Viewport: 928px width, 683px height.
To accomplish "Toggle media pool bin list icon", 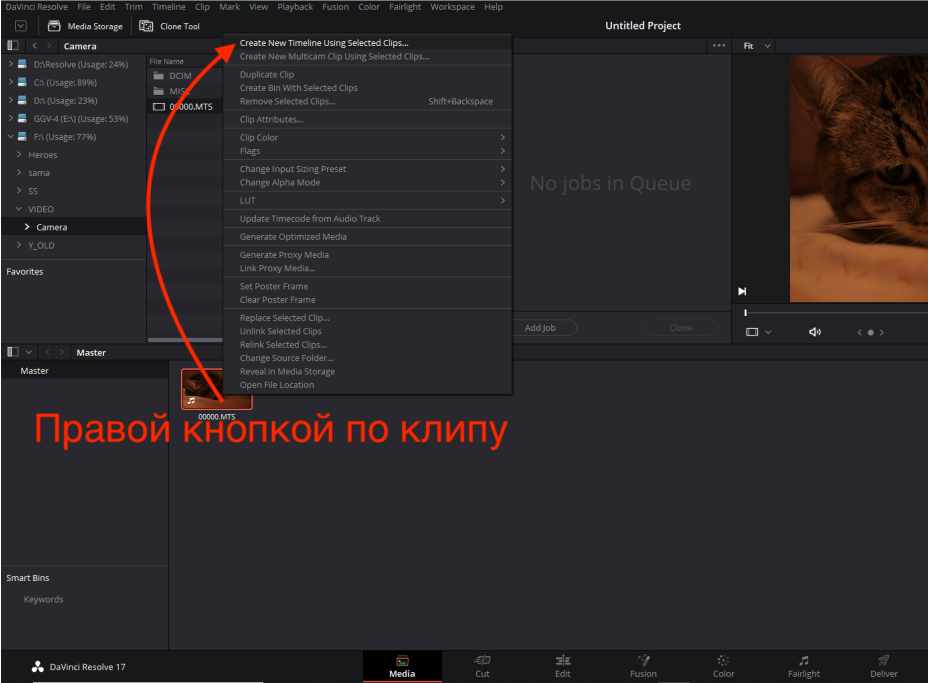I will click(x=12, y=352).
